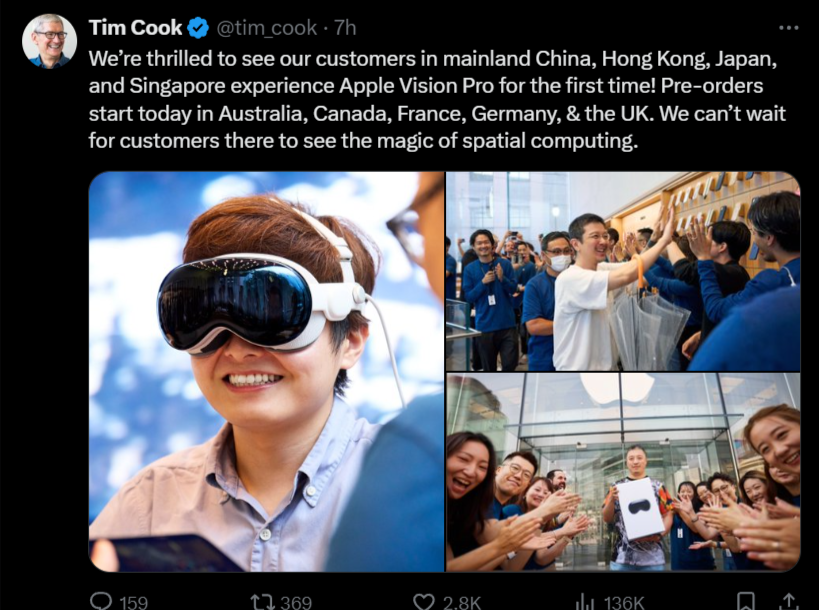Screen dimensions: 819x610
Task: Click the 7h timestamp
Action: (x=345, y=28)
